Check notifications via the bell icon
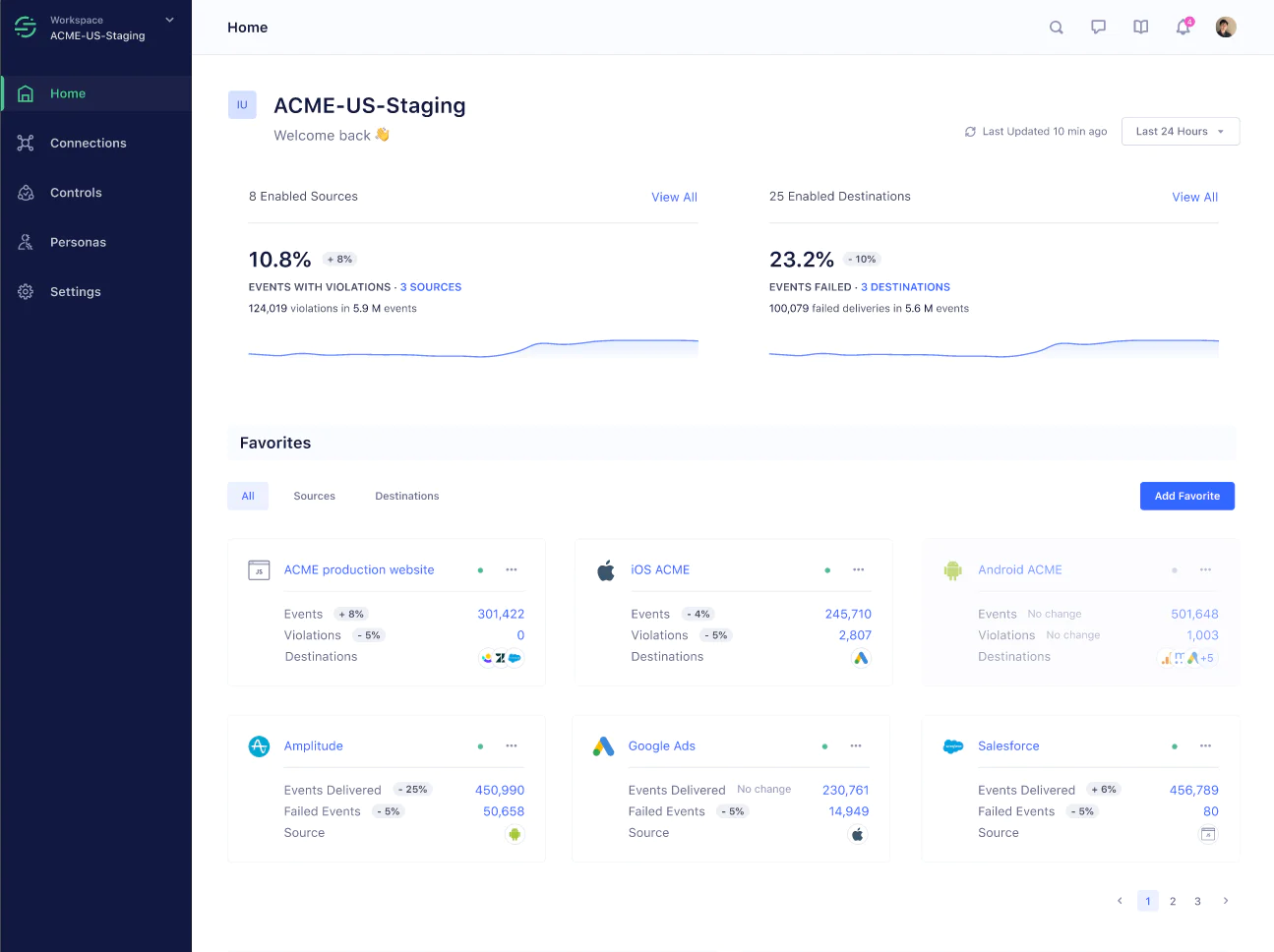 pyautogui.click(x=1183, y=27)
